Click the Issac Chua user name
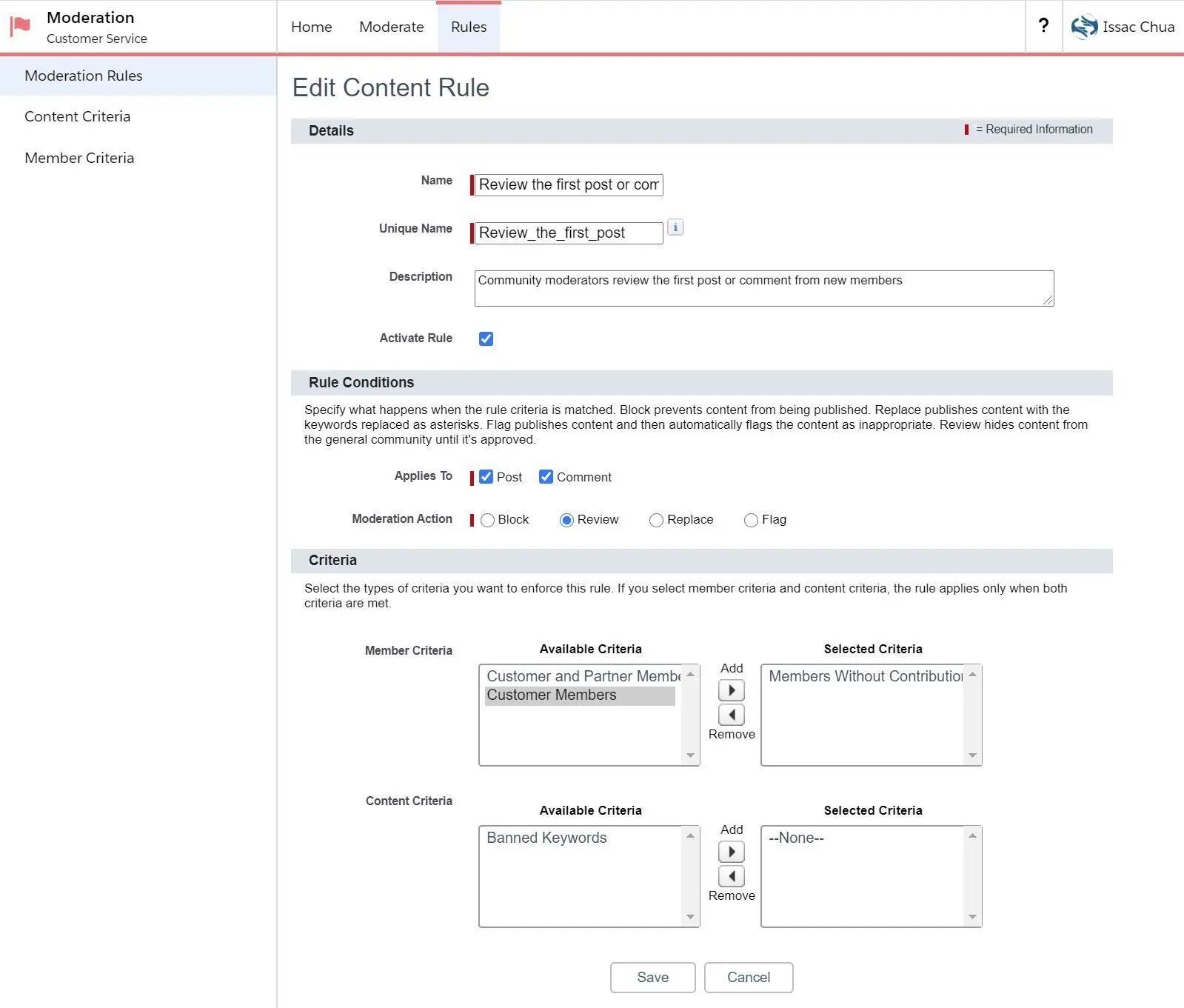This screenshot has width=1184, height=1008. 1138,27
